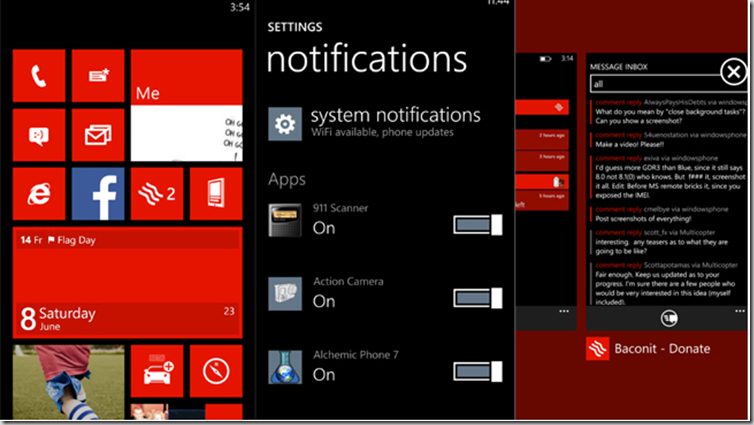Open the compass tile
754x425 pixels.
[x=216, y=371]
